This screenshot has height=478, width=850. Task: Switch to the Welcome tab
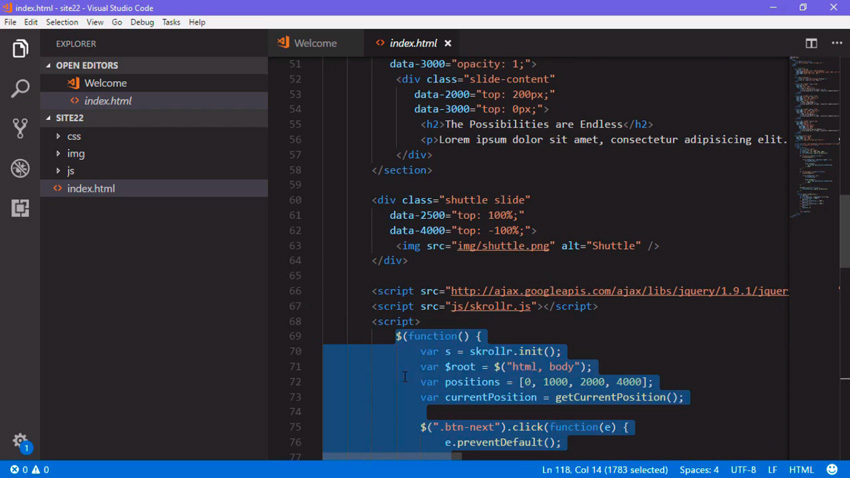314,43
